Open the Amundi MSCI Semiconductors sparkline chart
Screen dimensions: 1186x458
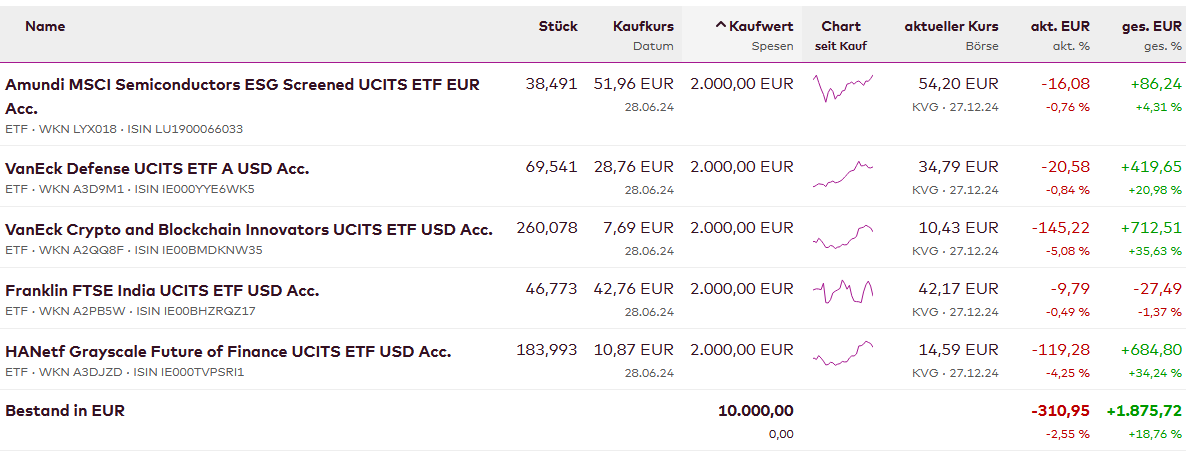click(842, 89)
